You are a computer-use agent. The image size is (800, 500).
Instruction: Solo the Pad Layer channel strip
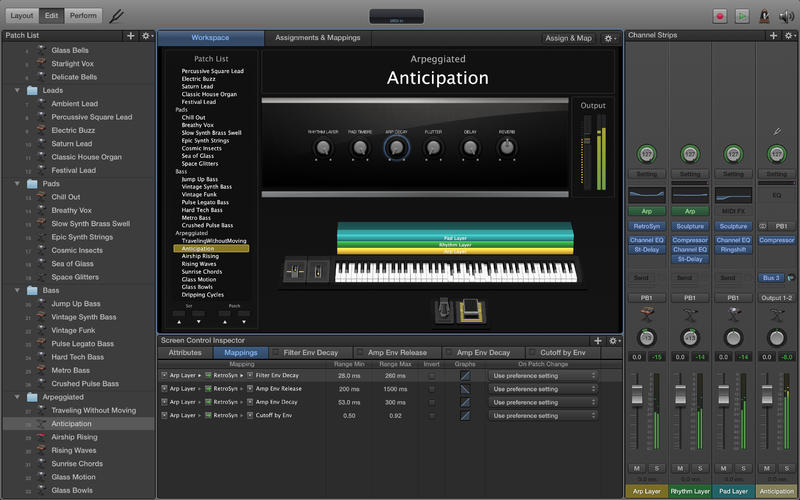pos(741,468)
